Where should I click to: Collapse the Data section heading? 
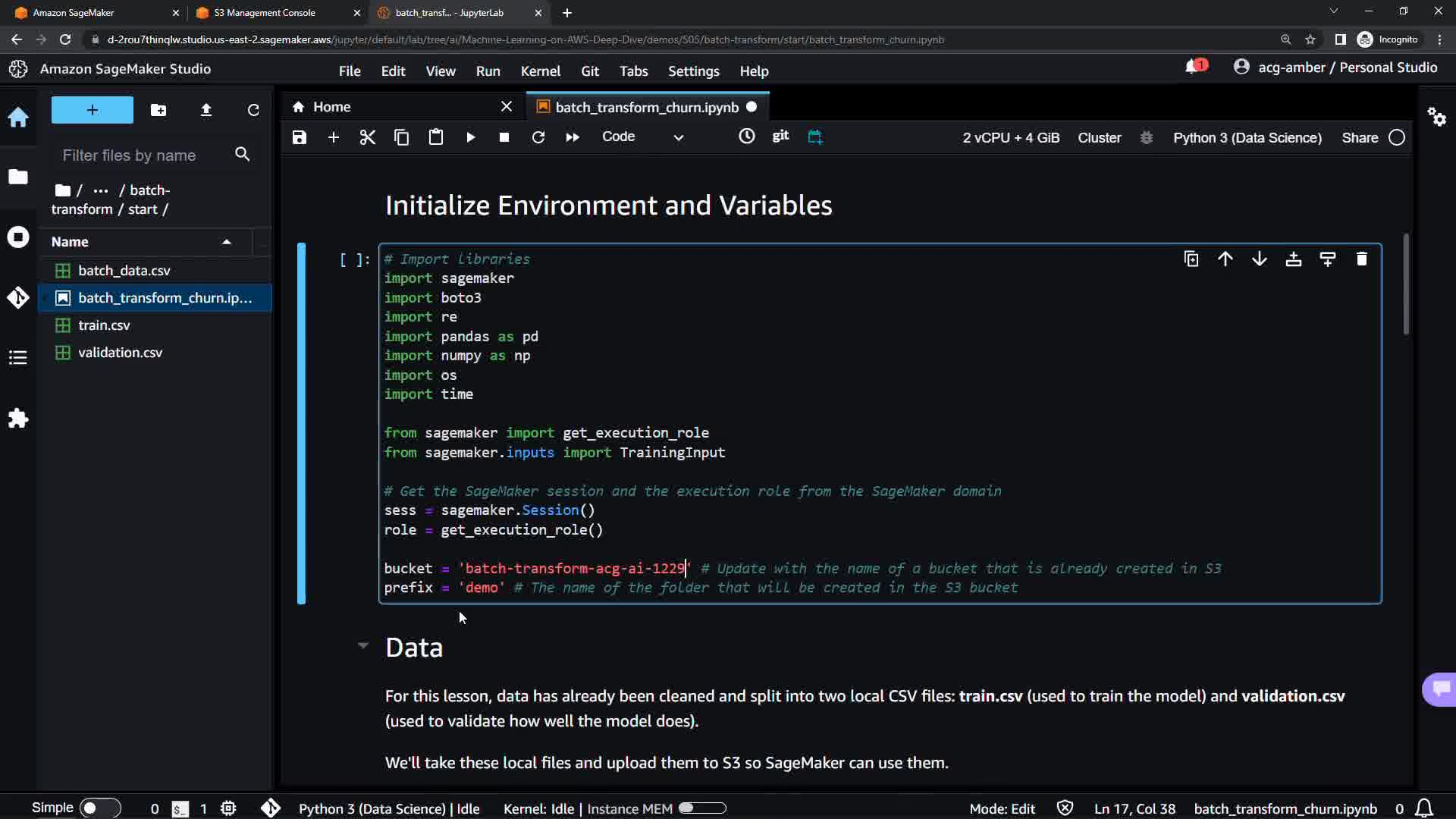pyautogui.click(x=363, y=646)
